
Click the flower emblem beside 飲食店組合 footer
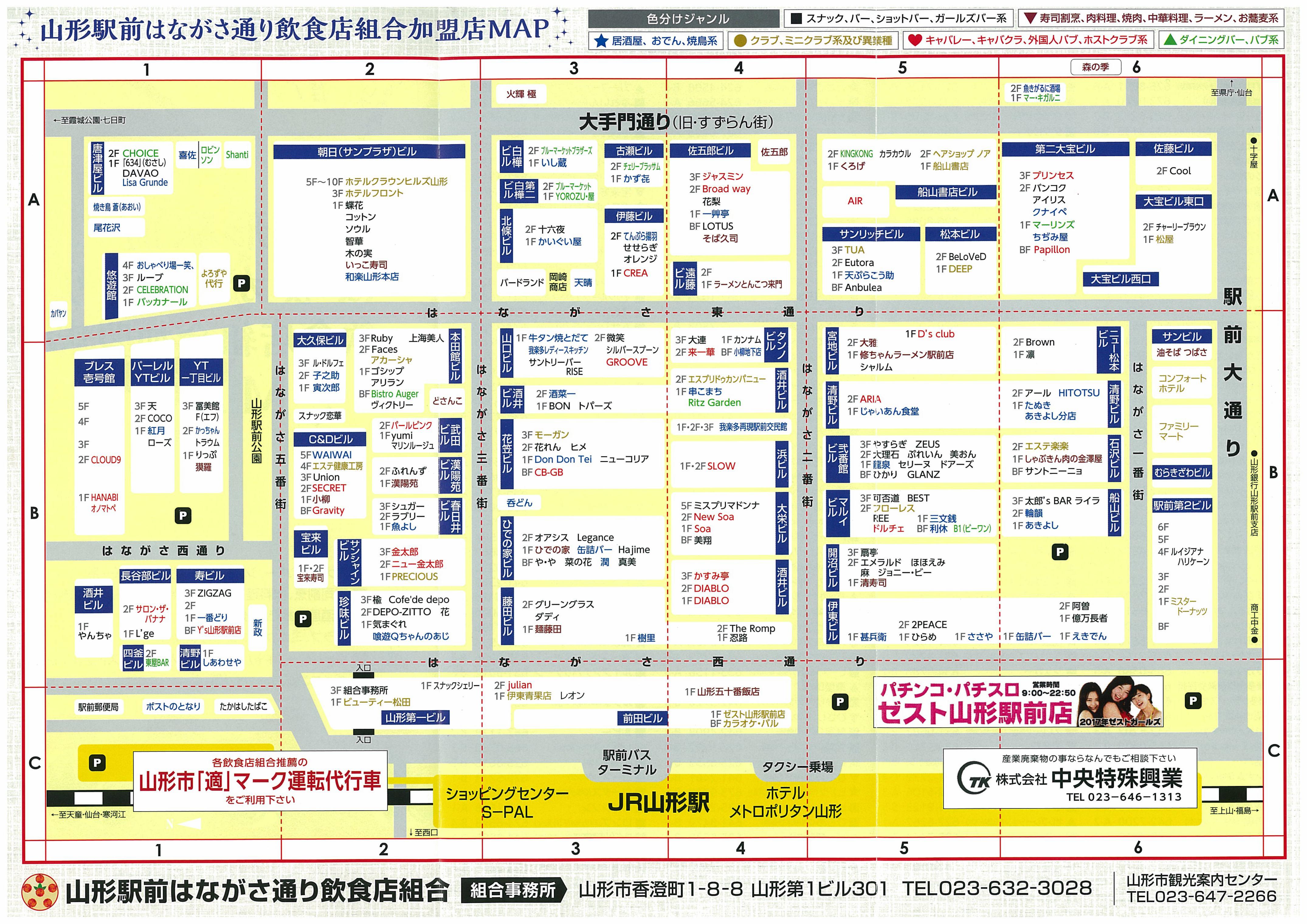(x=39, y=891)
